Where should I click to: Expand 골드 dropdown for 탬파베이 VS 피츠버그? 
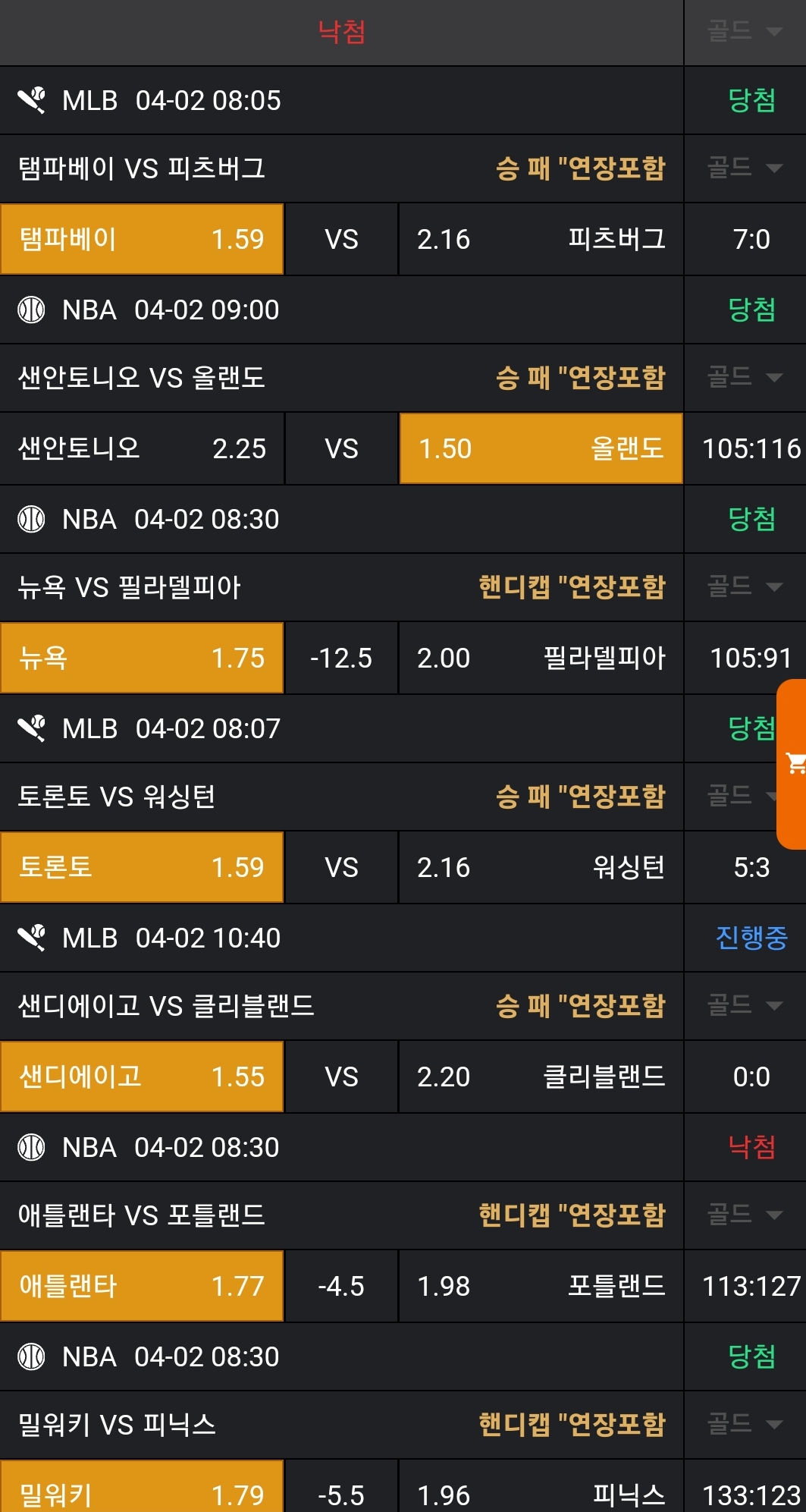[744, 168]
